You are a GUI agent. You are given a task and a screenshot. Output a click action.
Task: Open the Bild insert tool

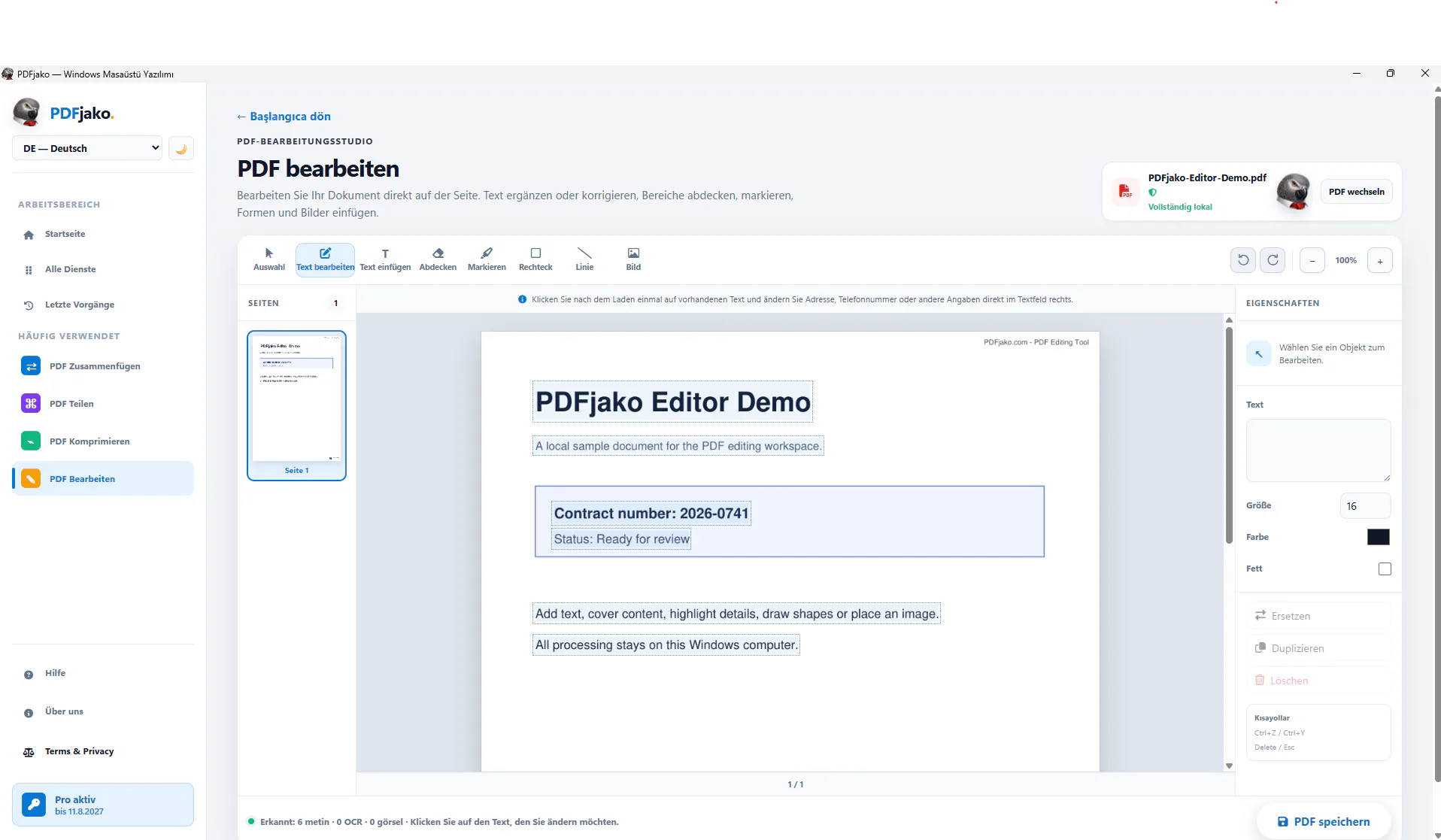pos(633,259)
